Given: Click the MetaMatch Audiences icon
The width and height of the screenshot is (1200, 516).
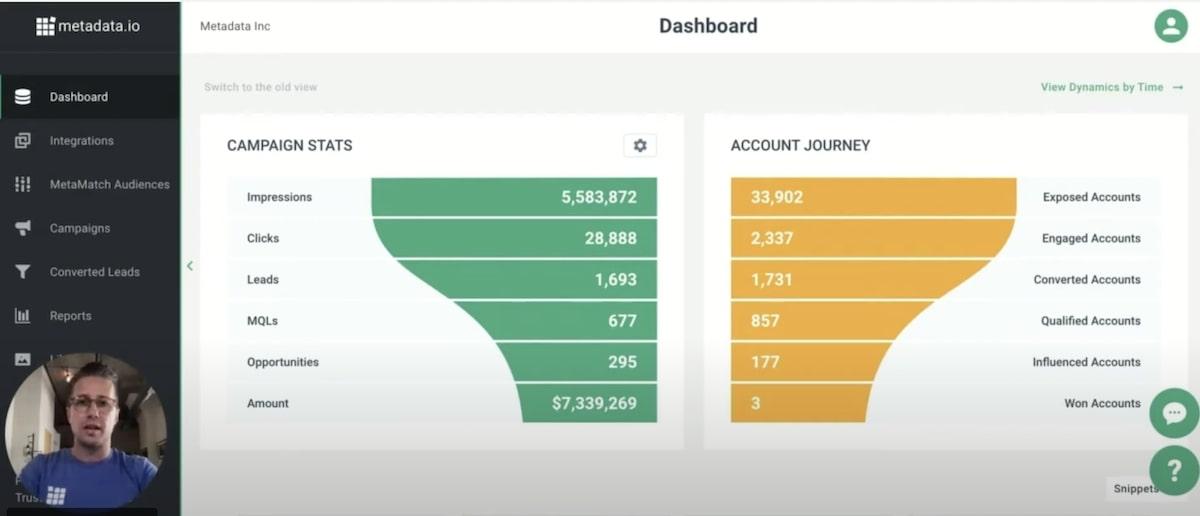Looking at the screenshot, I should [23, 184].
